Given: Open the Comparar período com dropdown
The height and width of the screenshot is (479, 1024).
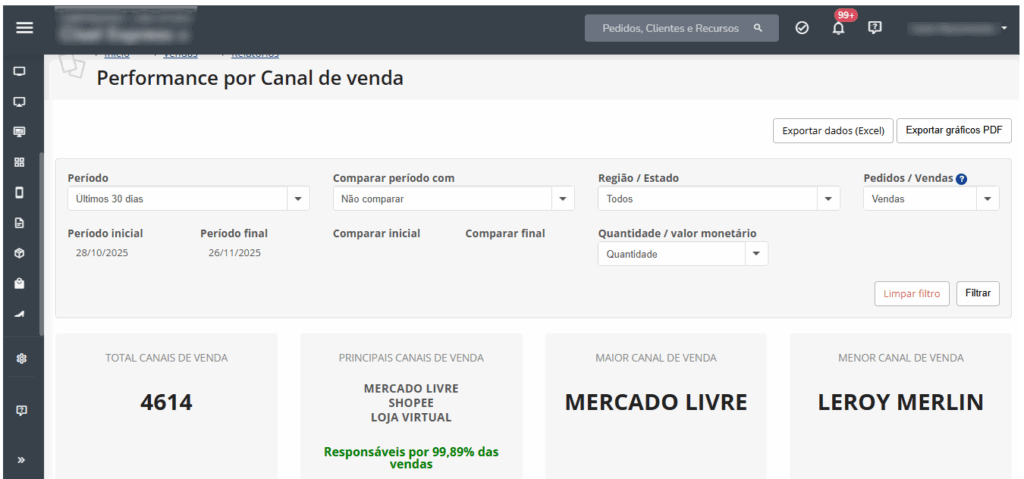Looking at the screenshot, I should pos(453,199).
